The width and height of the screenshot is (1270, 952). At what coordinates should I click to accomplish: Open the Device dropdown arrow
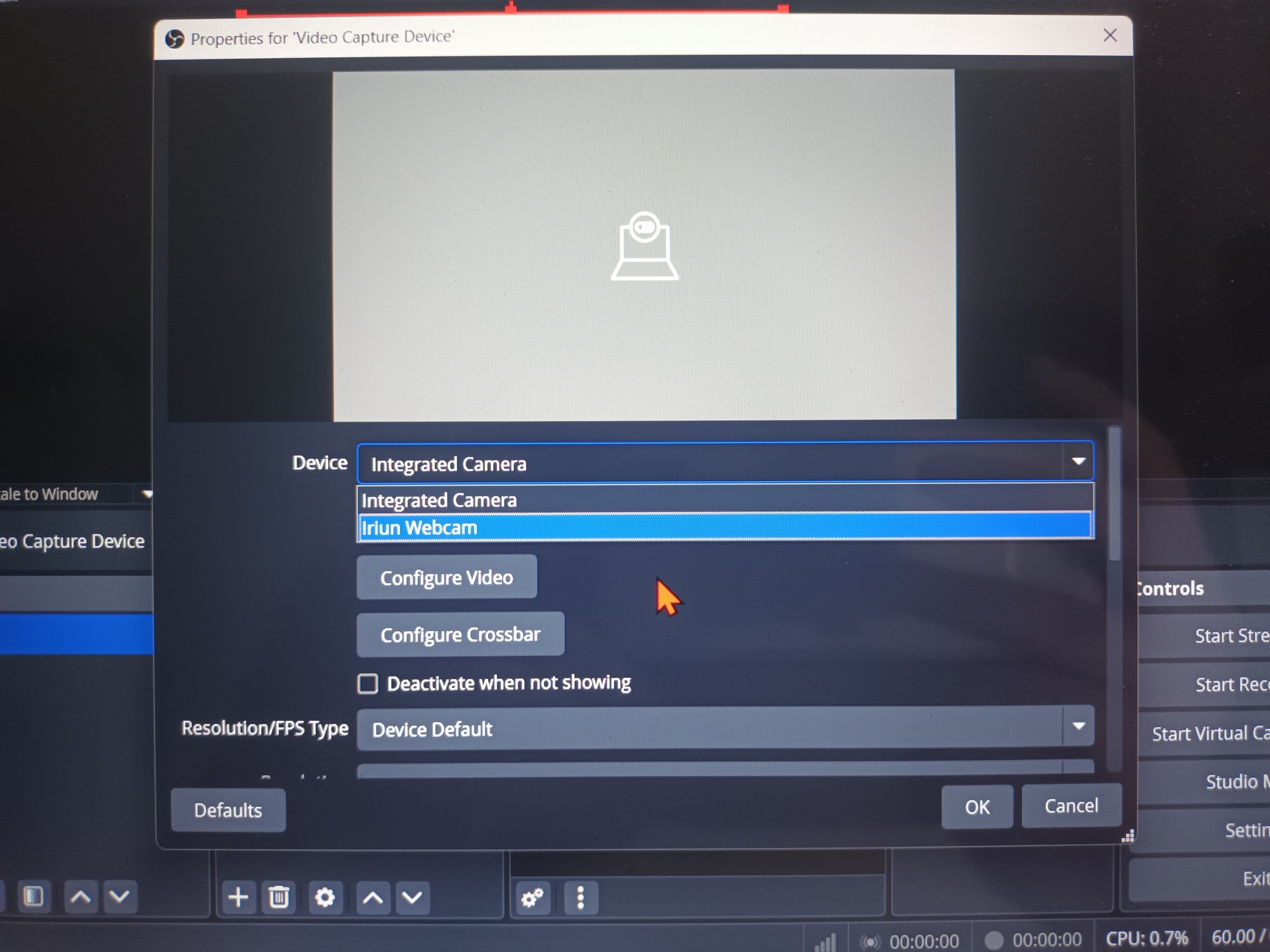click(x=1078, y=462)
